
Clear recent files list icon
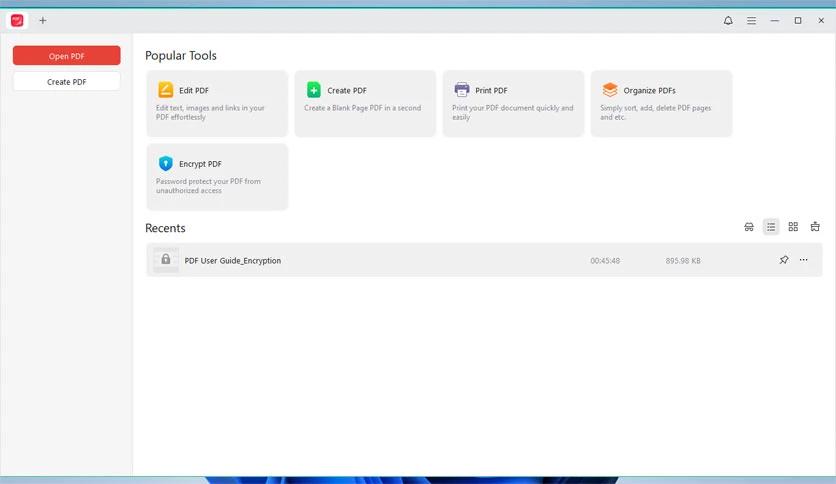pyautogui.click(x=815, y=227)
